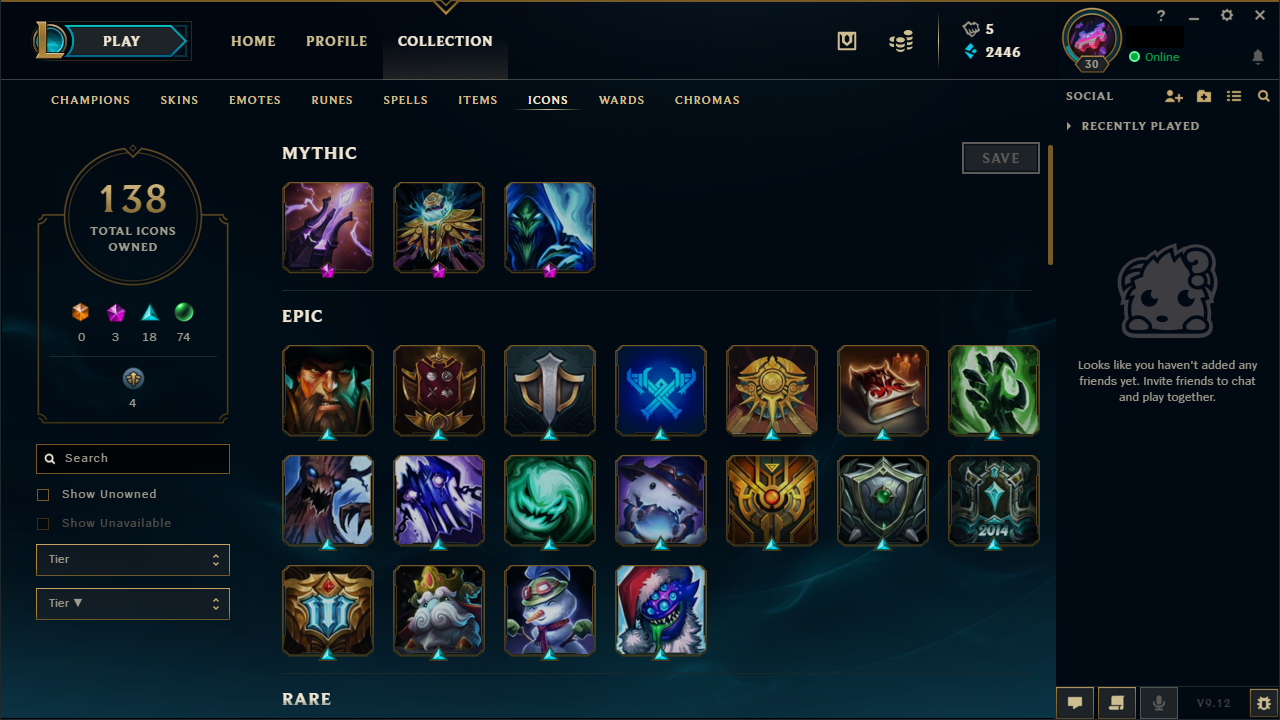Screen dimensions: 1280x720
Task: Open the Tier ▼ sorting dropdown
Action: [133, 604]
